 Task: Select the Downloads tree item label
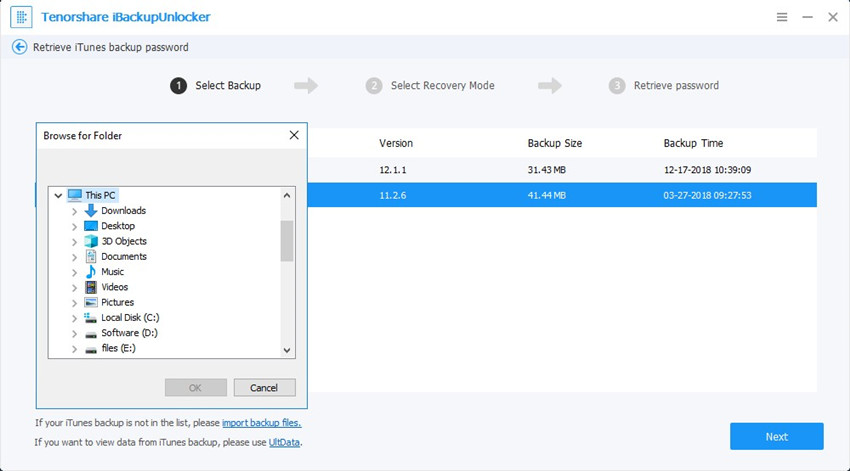[124, 210]
